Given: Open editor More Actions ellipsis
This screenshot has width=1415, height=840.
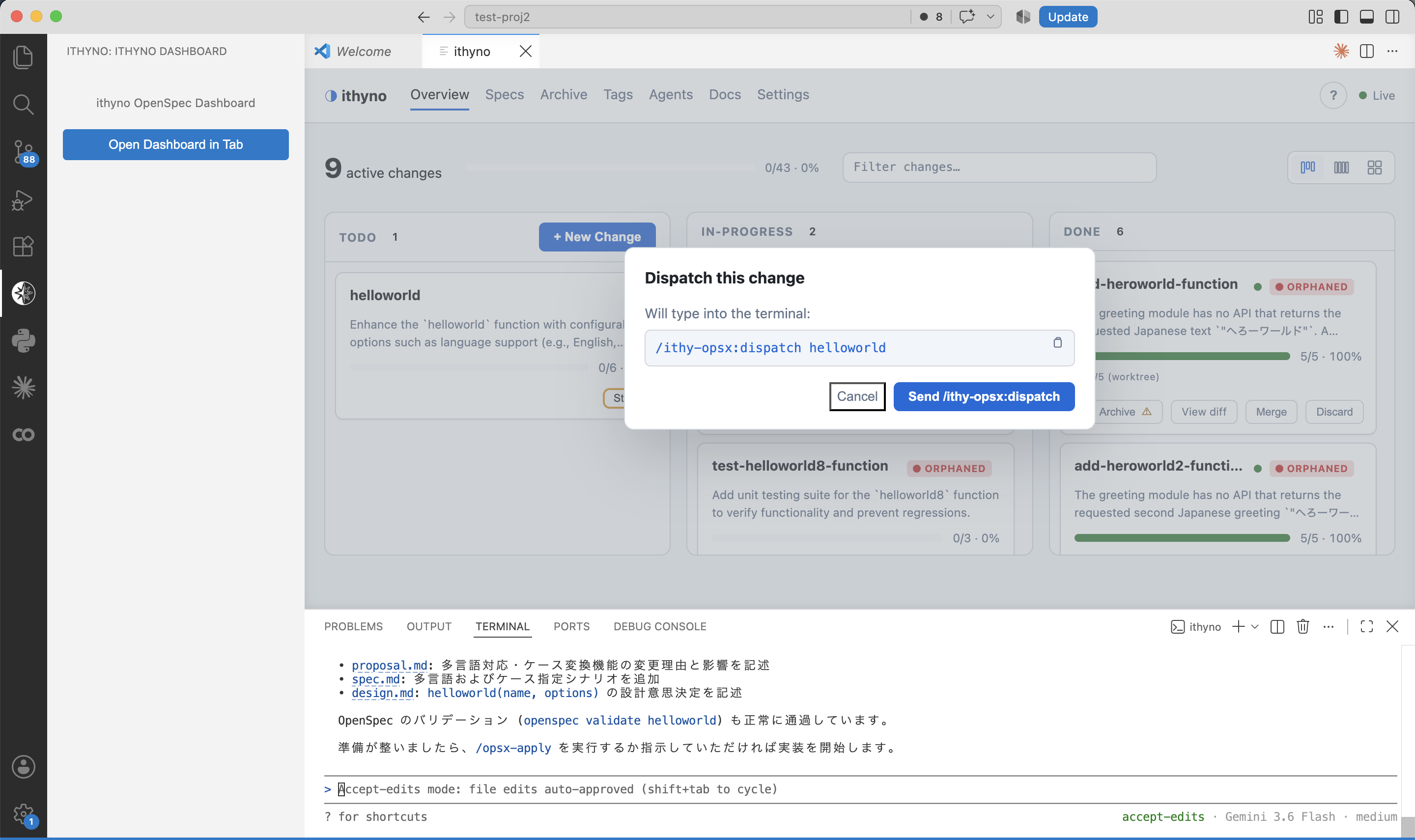Looking at the screenshot, I should point(1392,51).
